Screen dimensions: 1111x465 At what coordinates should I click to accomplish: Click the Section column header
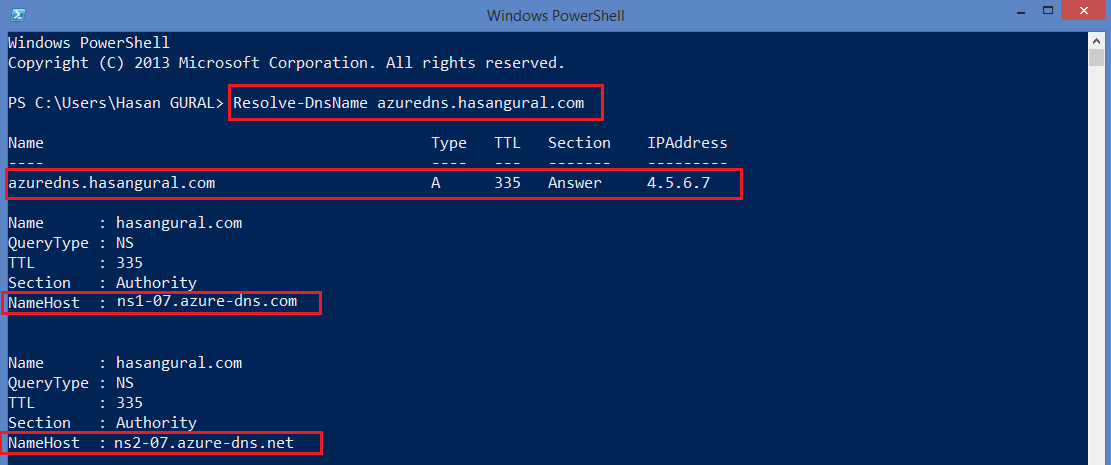point(579,143)
